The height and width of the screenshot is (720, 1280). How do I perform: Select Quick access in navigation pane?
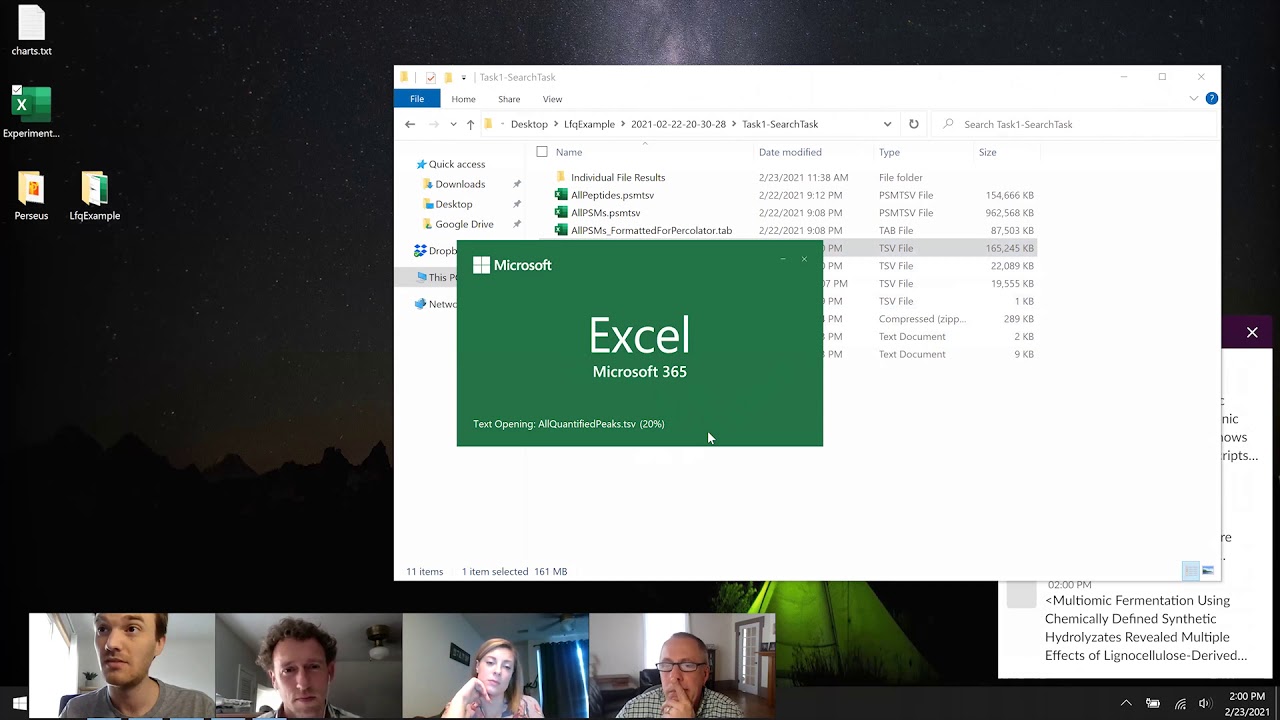456,164
